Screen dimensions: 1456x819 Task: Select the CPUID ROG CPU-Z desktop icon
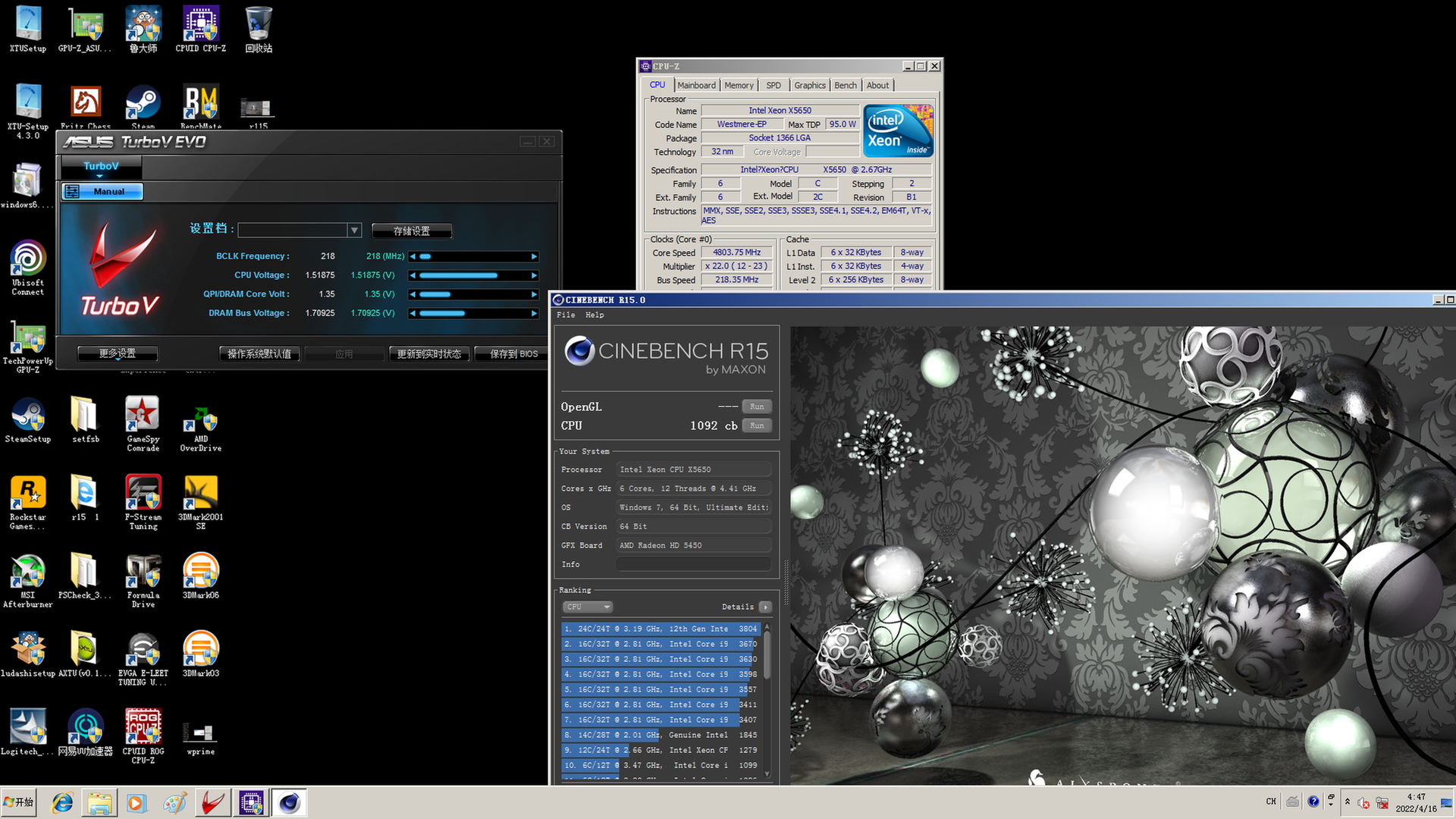(143, 736)
